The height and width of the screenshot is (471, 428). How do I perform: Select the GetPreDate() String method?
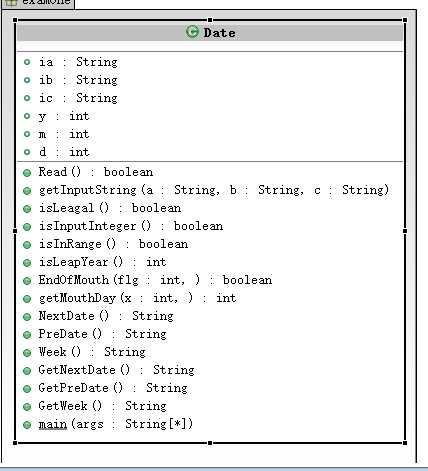113,388
